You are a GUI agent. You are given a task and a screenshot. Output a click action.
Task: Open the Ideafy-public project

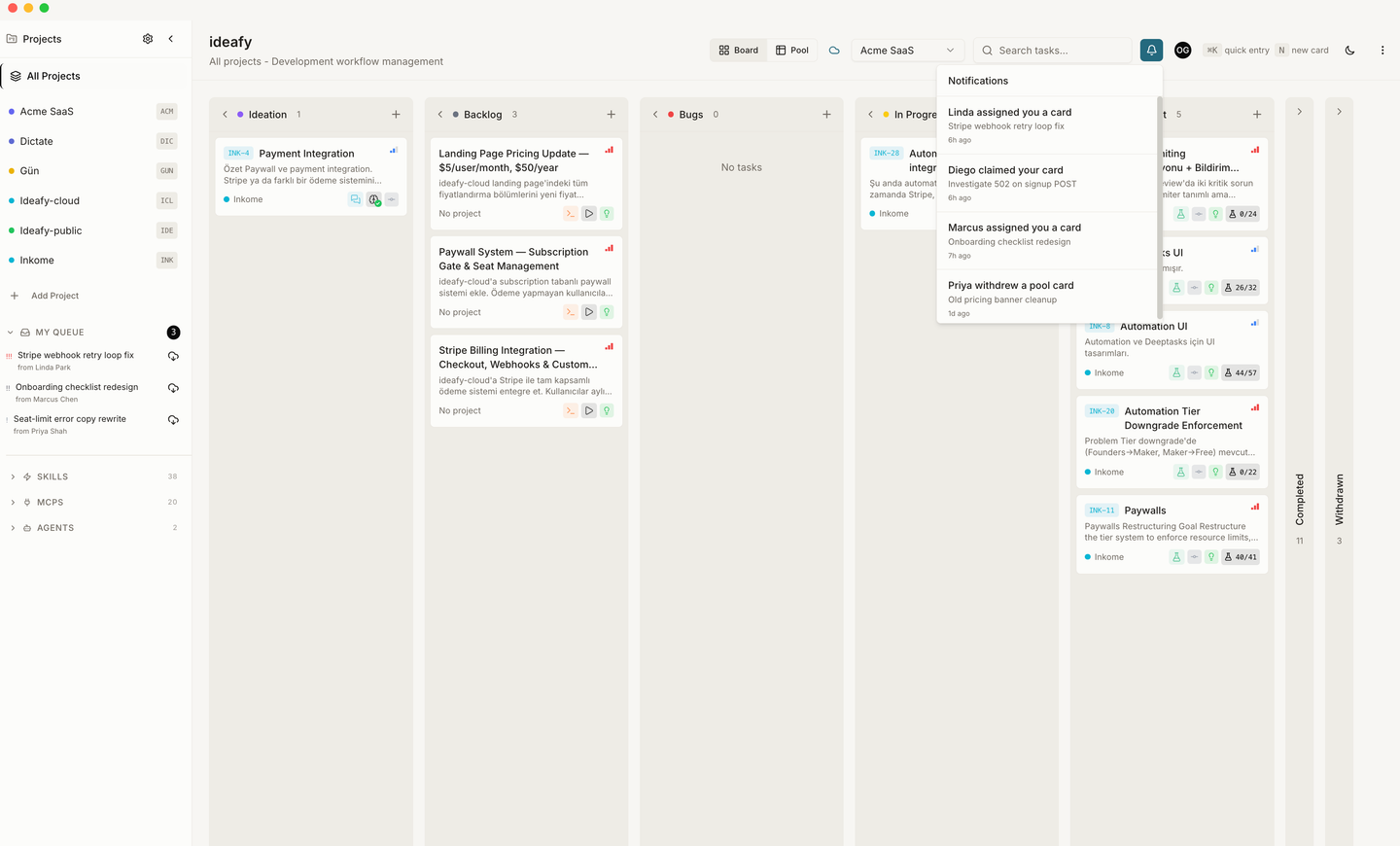pyautogui.click(x=93, y=230)
